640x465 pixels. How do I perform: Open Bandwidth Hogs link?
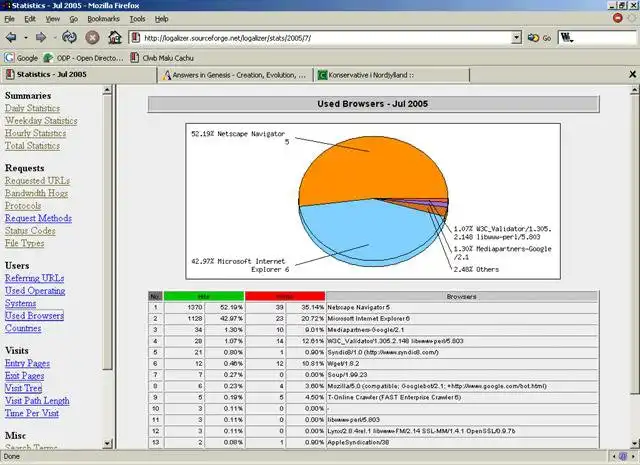pos(36,194)
